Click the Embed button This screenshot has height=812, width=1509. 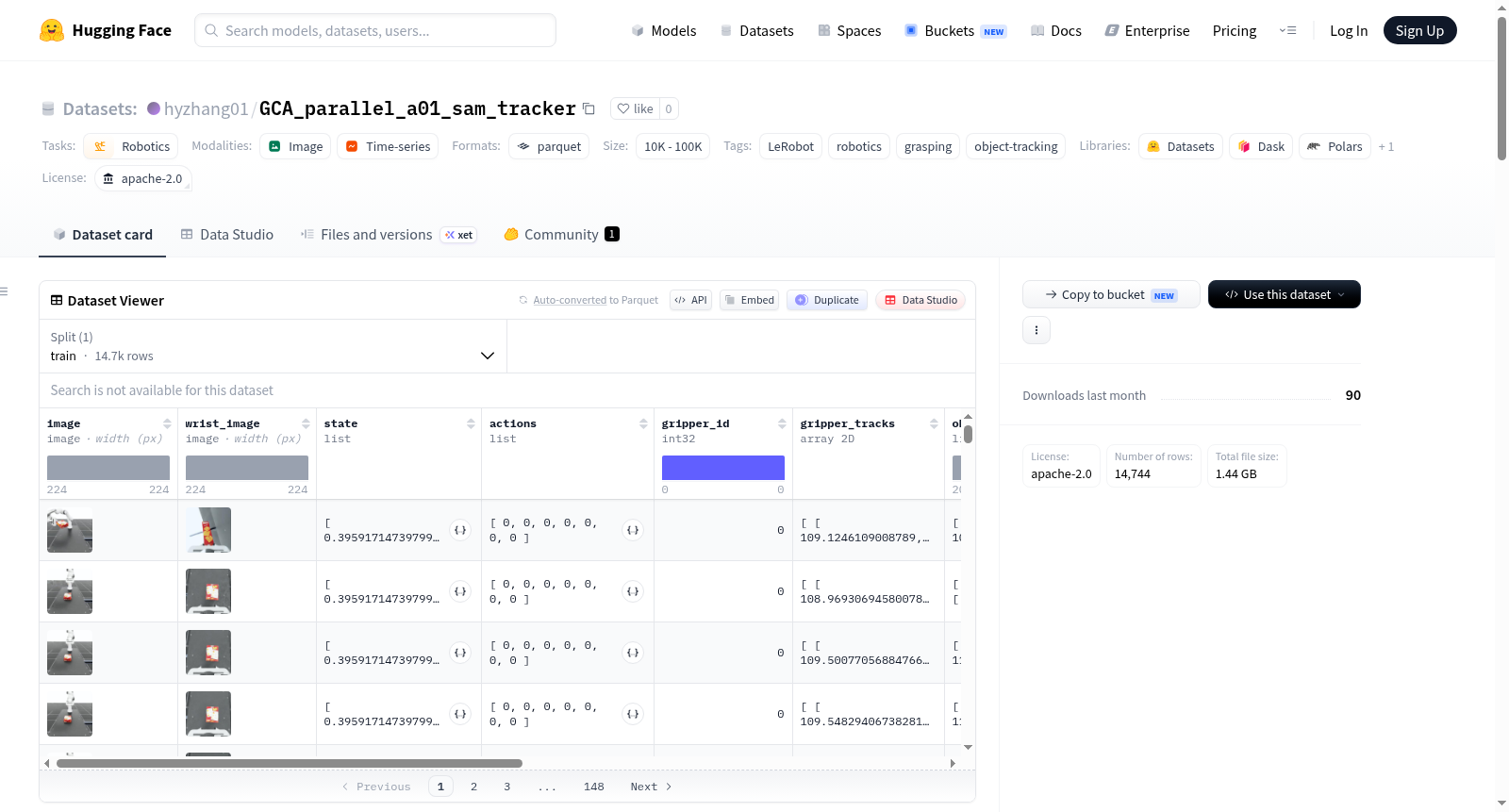pyautogui.click(x=749, y=300)
